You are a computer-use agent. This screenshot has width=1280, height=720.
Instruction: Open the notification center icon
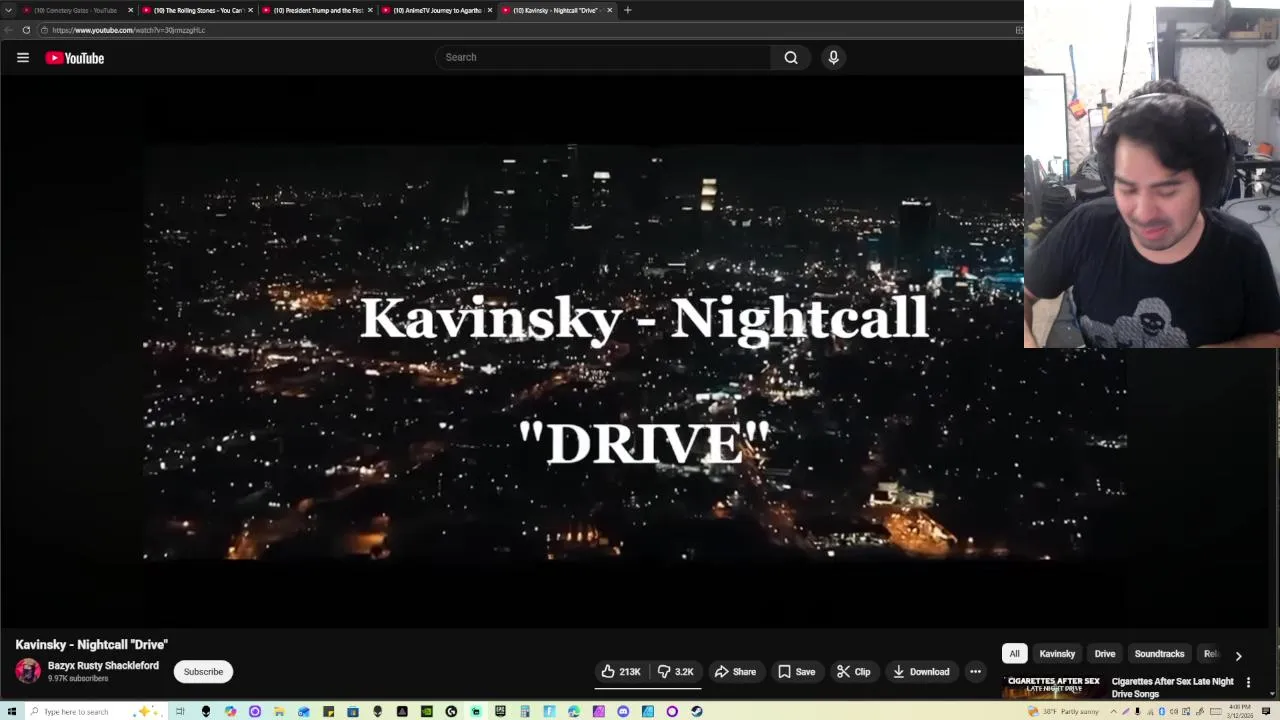click(x=1266, y=711)
